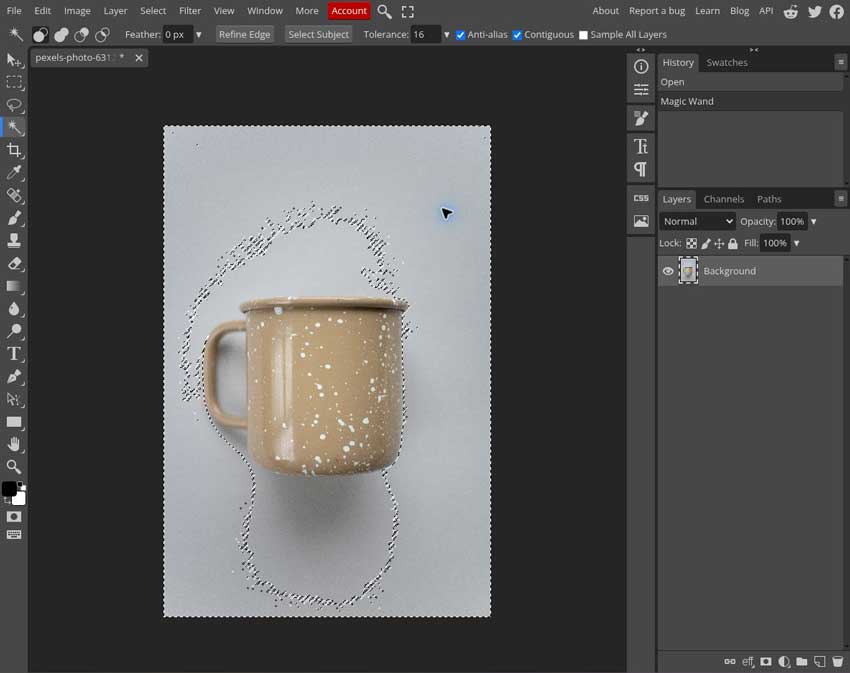Select the Eraser tool
The image size is (850, 673).
14,264
